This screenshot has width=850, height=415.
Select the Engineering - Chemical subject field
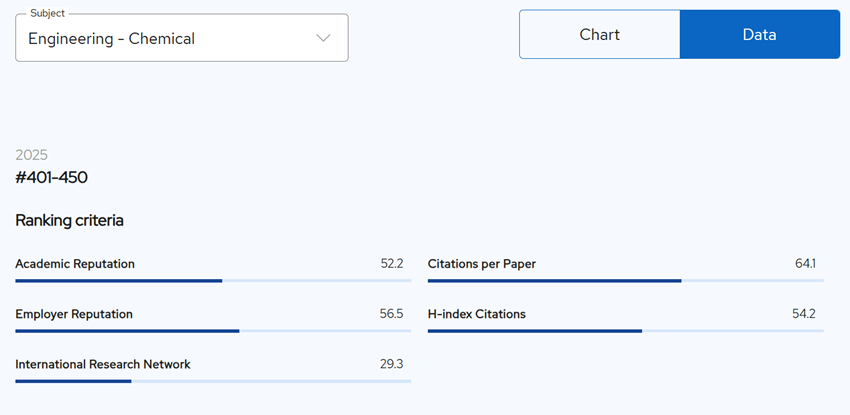point(182,37)
